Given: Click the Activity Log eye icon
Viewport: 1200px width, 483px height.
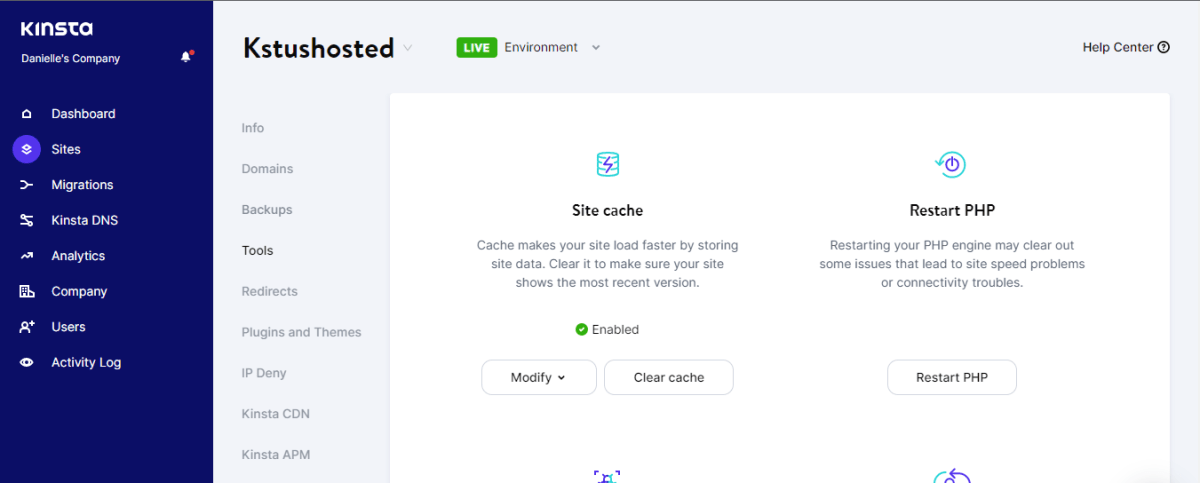Looking at the screenshot, I should click(27, 362).
